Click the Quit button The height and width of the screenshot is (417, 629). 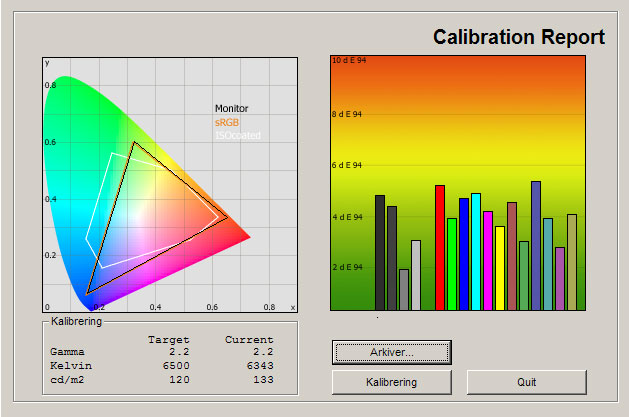point(526,382)
